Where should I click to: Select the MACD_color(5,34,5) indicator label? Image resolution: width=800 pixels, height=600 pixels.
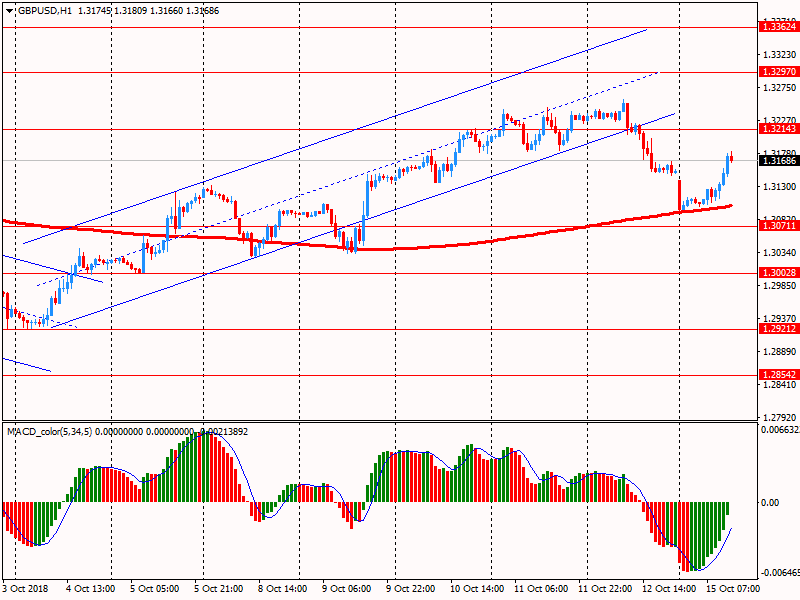(49, 432)
